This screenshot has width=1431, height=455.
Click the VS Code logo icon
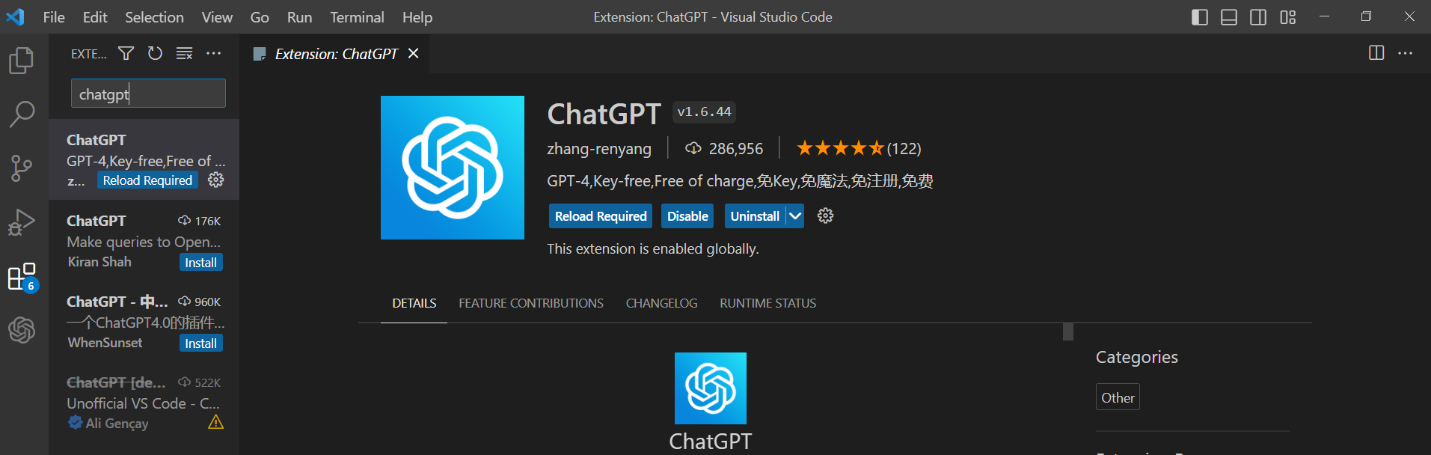tap(15, 17)
